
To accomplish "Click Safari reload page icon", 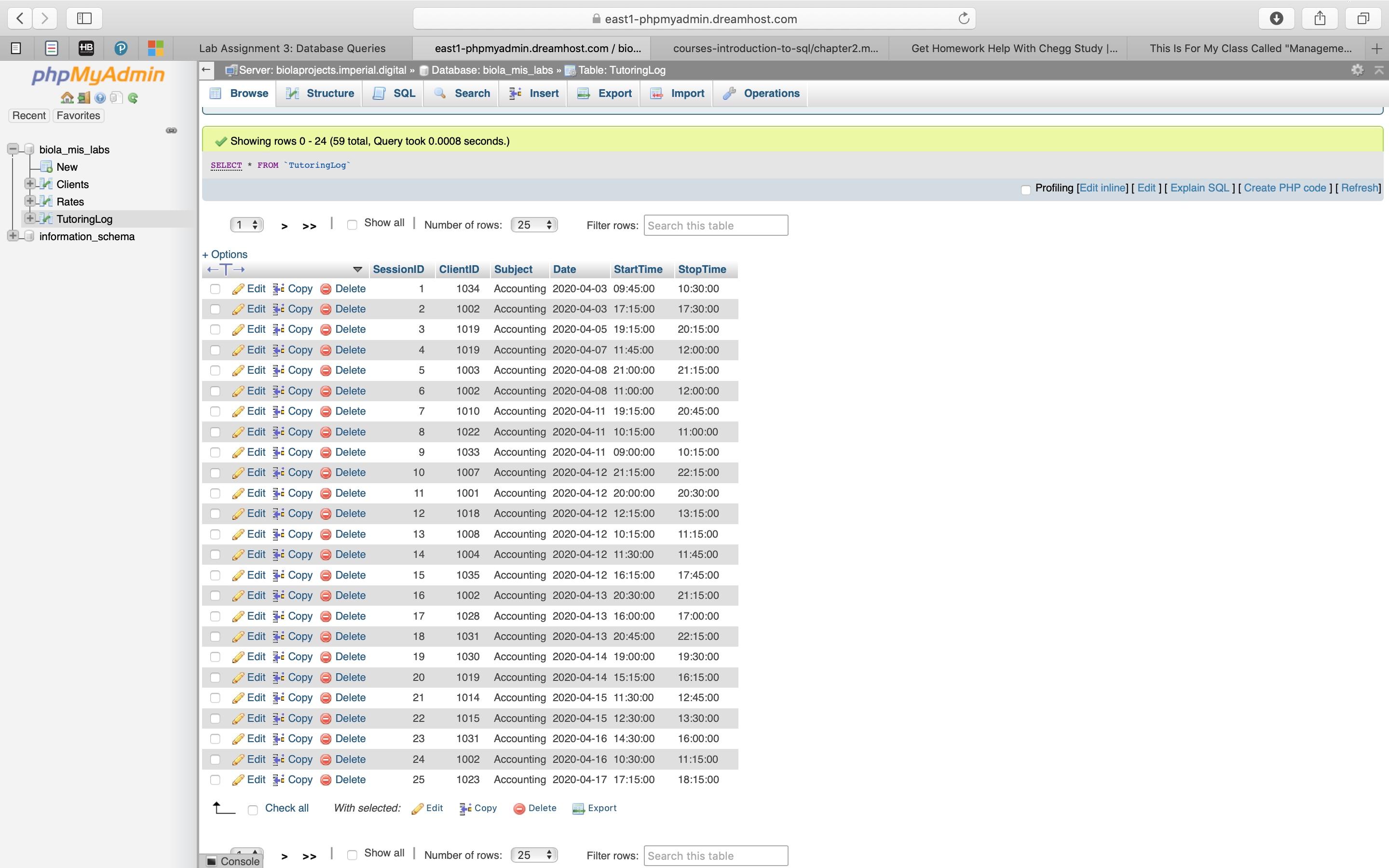I will (964, 18).
